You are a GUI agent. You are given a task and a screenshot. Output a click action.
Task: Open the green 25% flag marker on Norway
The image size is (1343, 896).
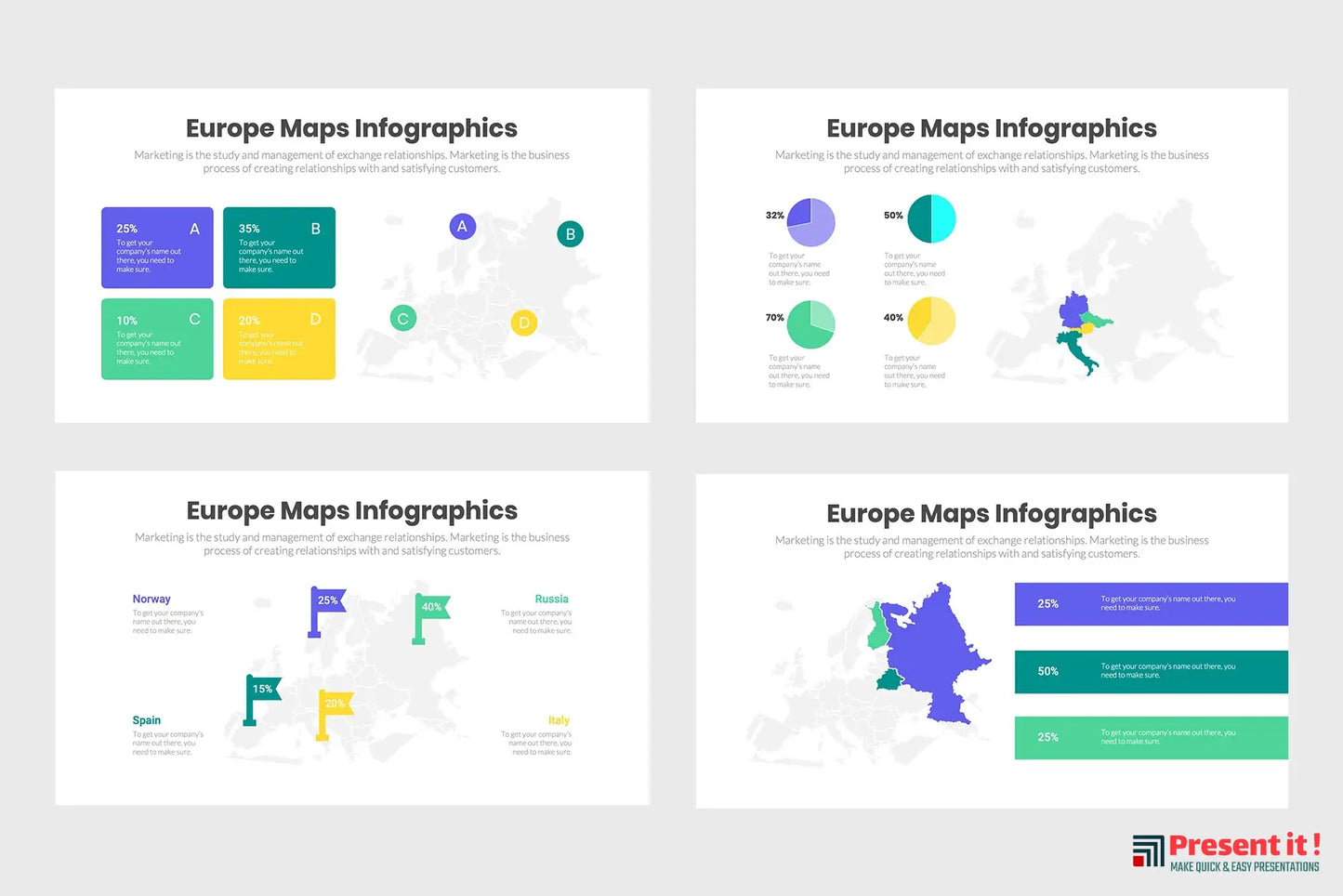click(327, 600)
